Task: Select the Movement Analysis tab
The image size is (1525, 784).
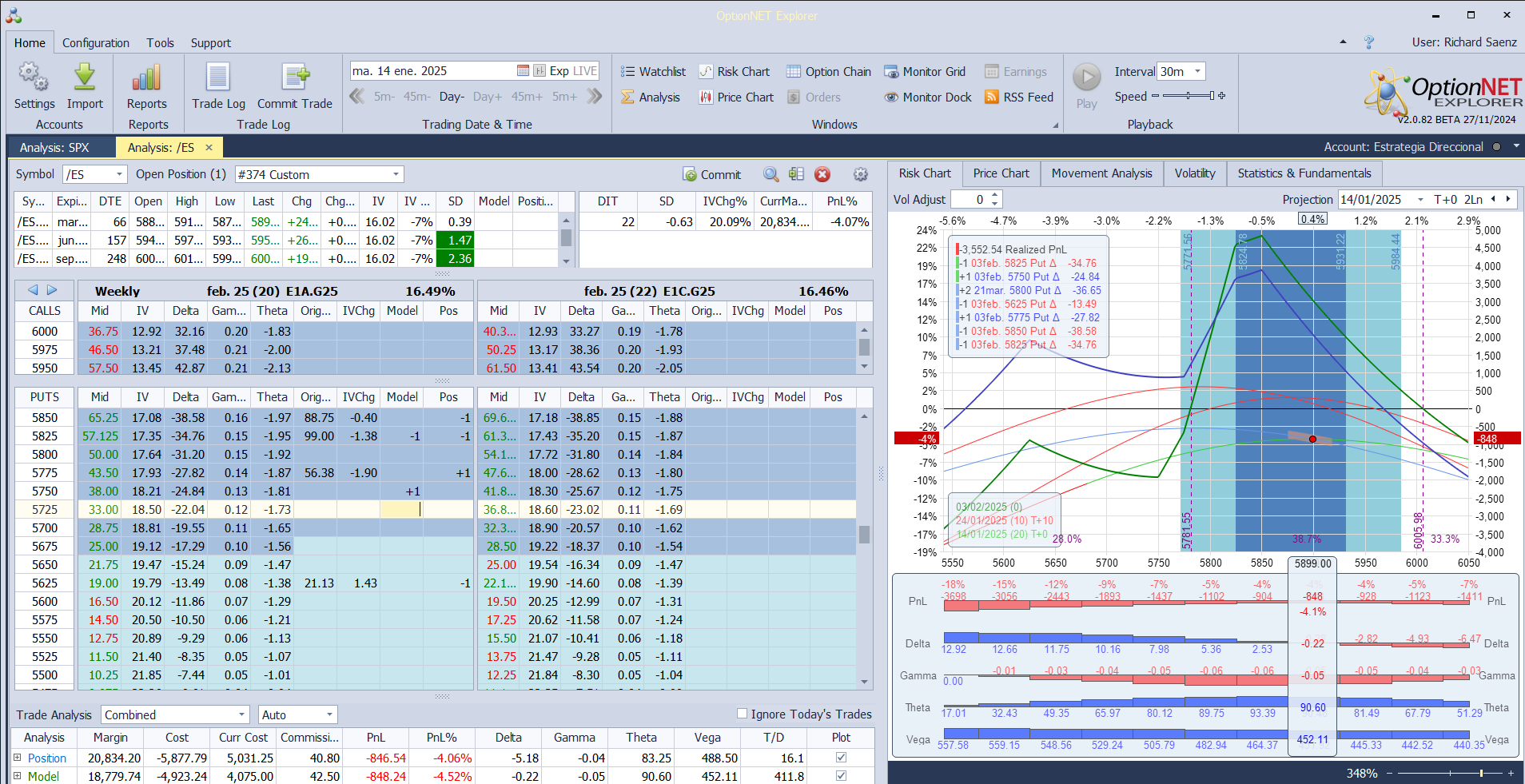Action: pyautogui.click(x=1101, y=173)
